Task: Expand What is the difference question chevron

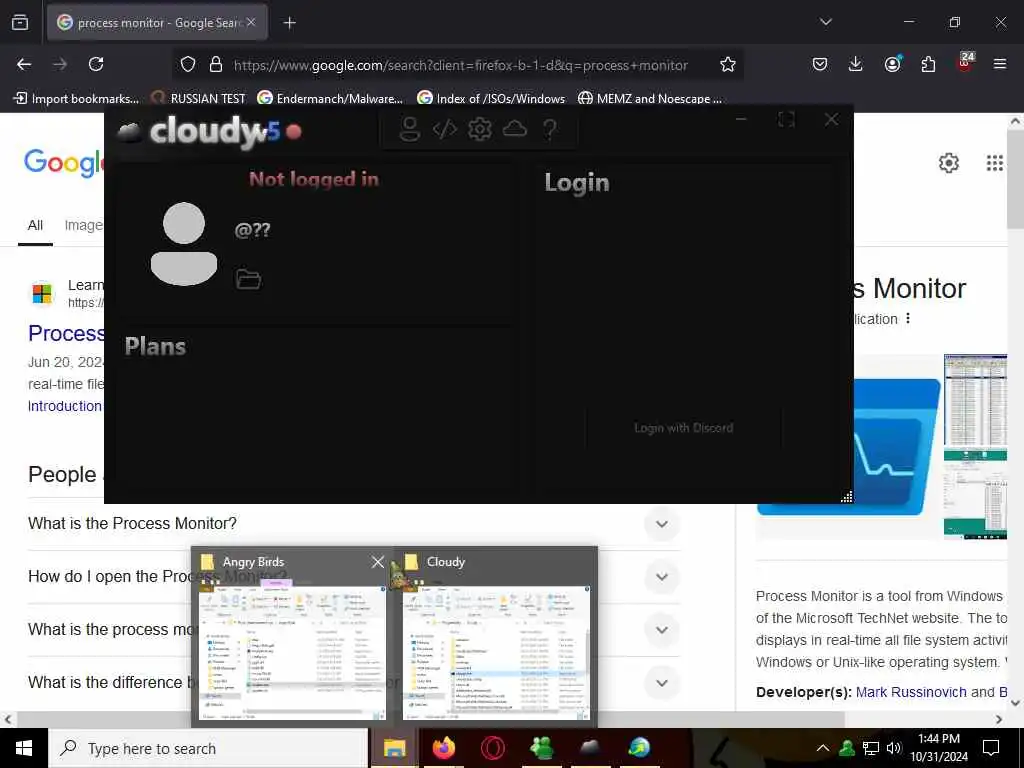Action: pos(662,682)
